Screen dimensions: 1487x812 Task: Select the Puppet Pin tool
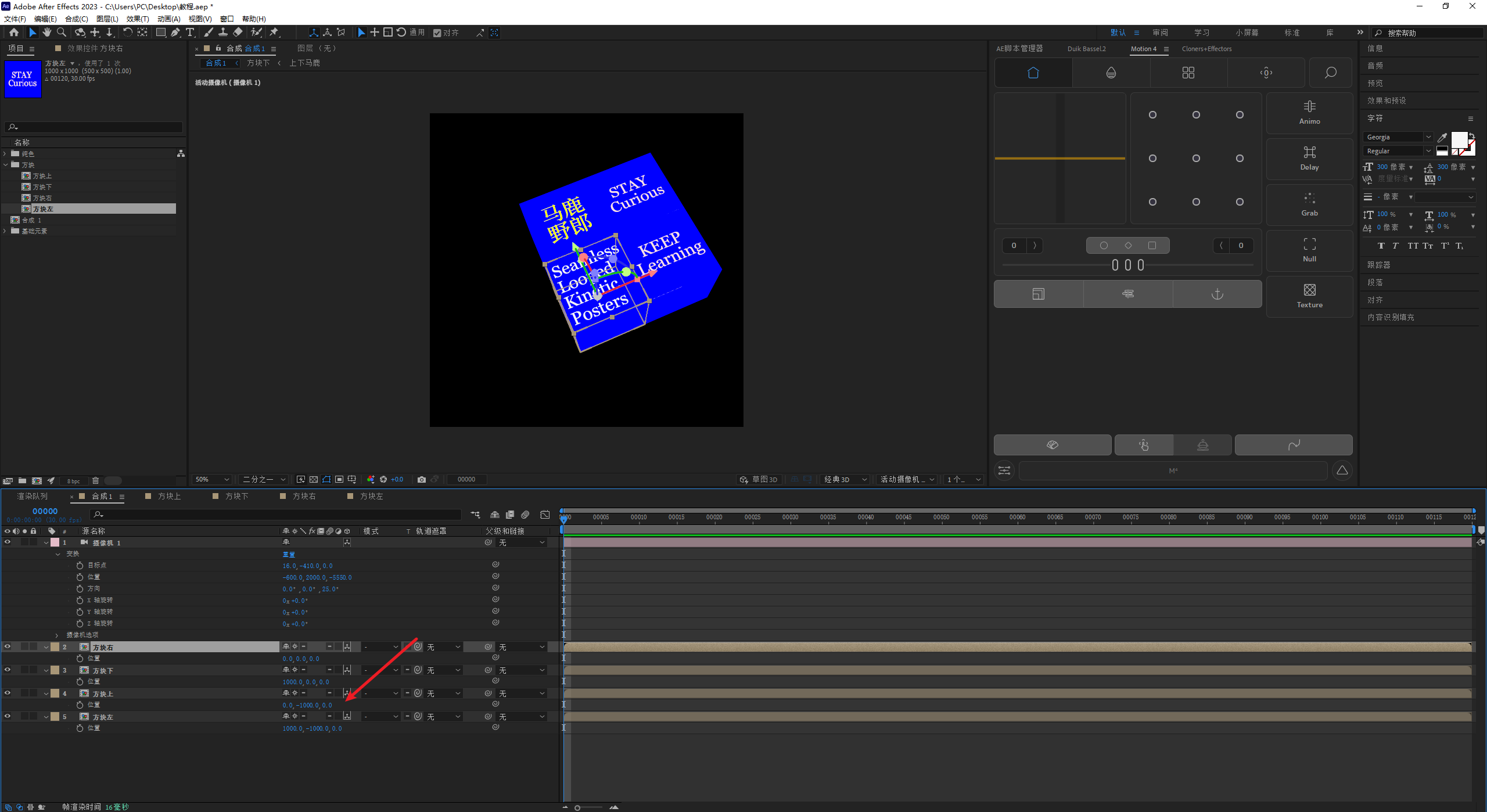pos(274,33)
